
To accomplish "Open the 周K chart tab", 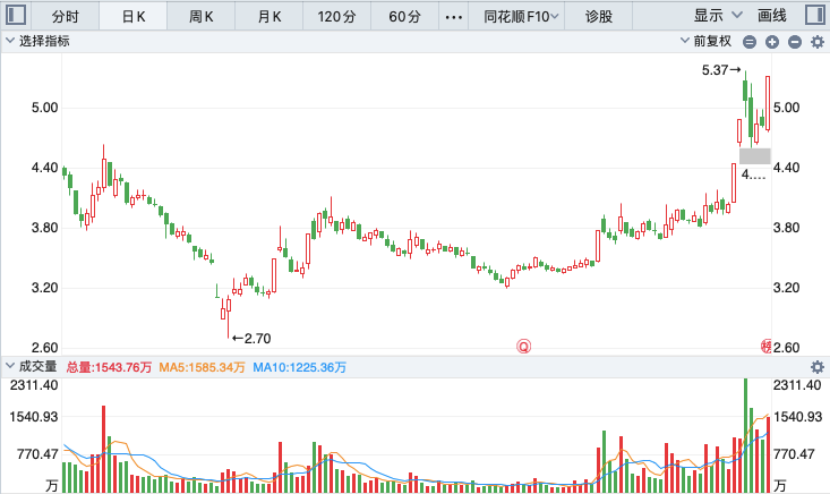I will (201, 16).
